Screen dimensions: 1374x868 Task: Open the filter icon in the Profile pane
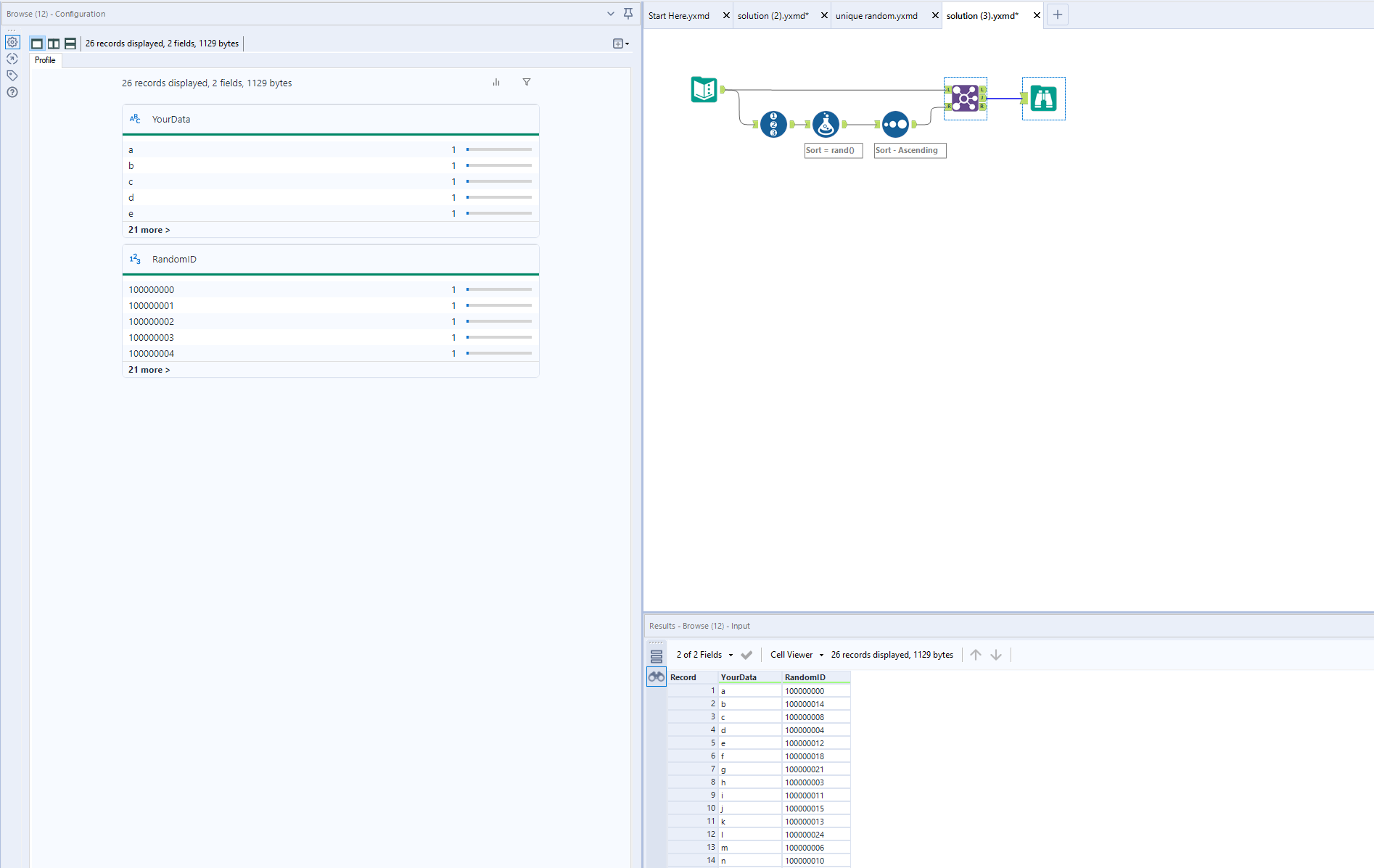tap(527, 82)
